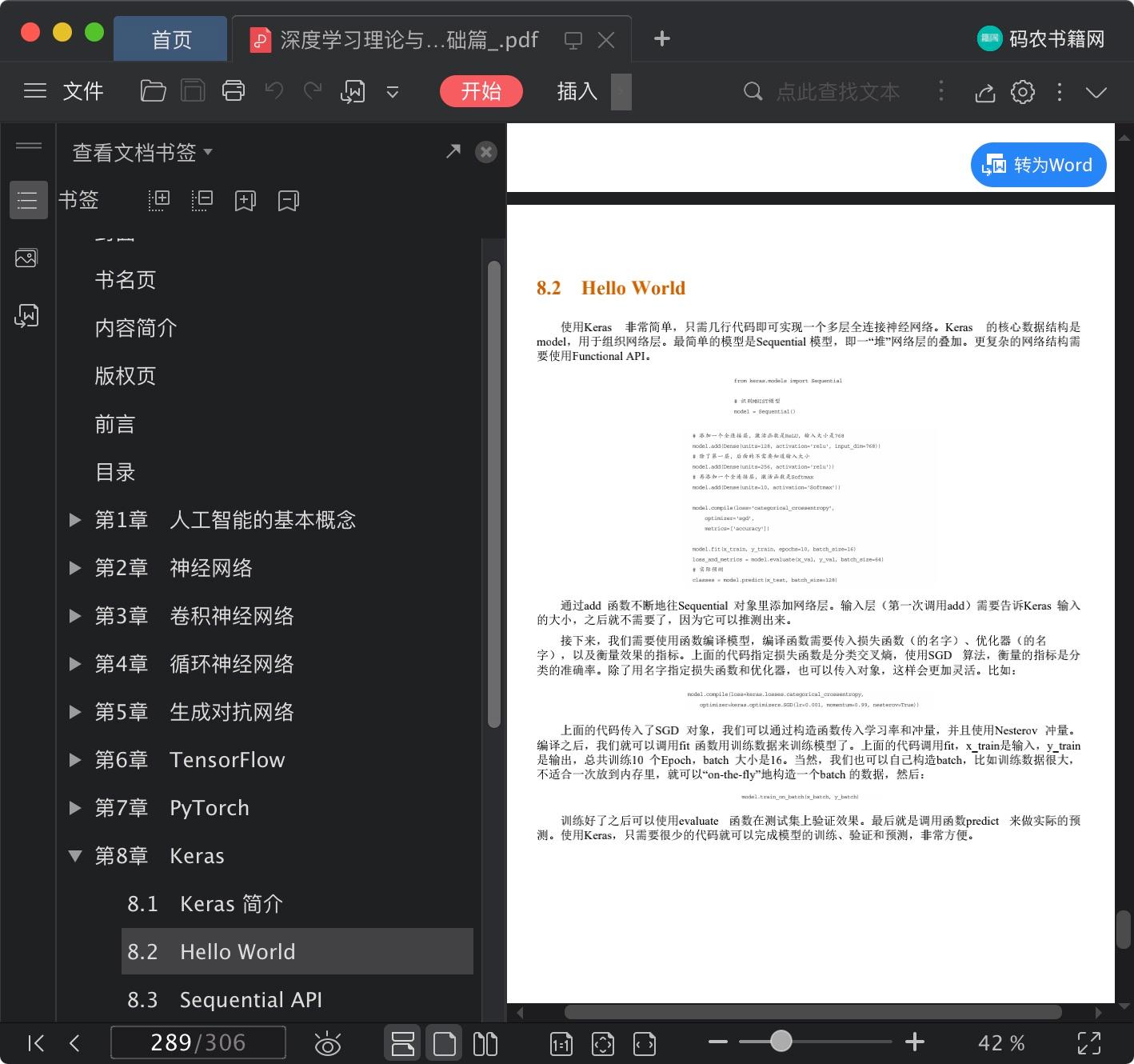This screenshot has height=1064, width=1134.
Task: Expand 第5章 生成对抗网络
Action: point(75,712)
